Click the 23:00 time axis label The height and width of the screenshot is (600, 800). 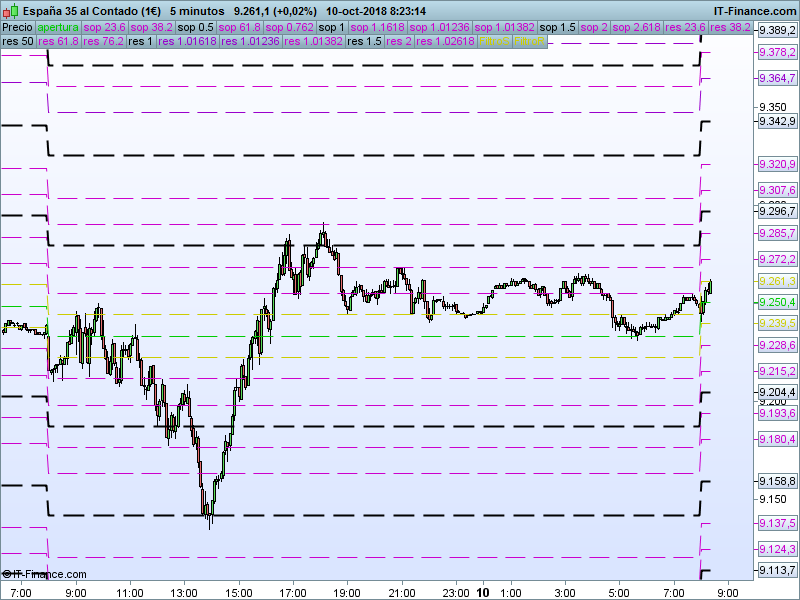tap(456, 593)
